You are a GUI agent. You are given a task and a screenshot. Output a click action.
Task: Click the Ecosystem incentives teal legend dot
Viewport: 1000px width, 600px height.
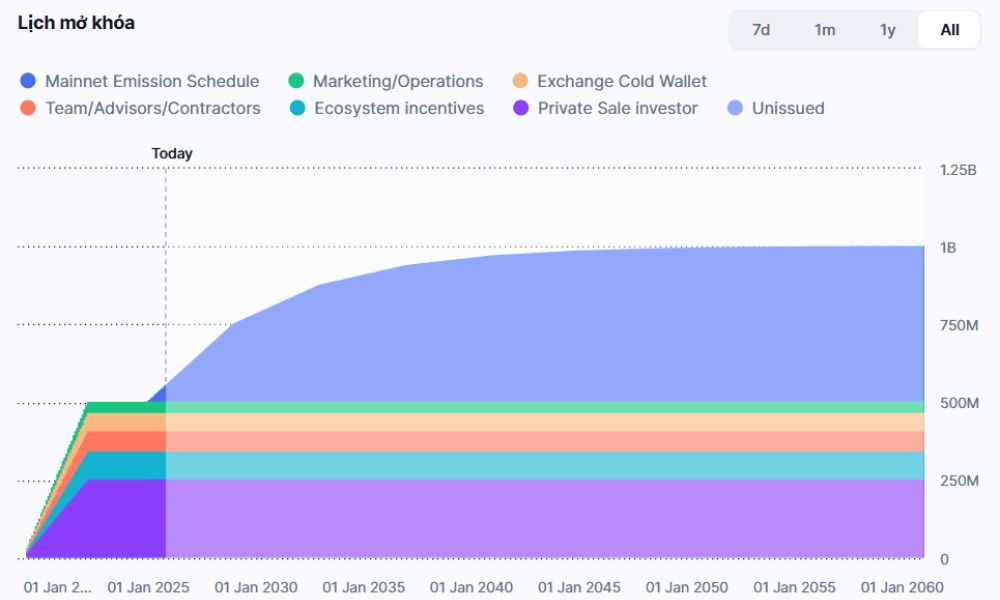pos(297,108)
